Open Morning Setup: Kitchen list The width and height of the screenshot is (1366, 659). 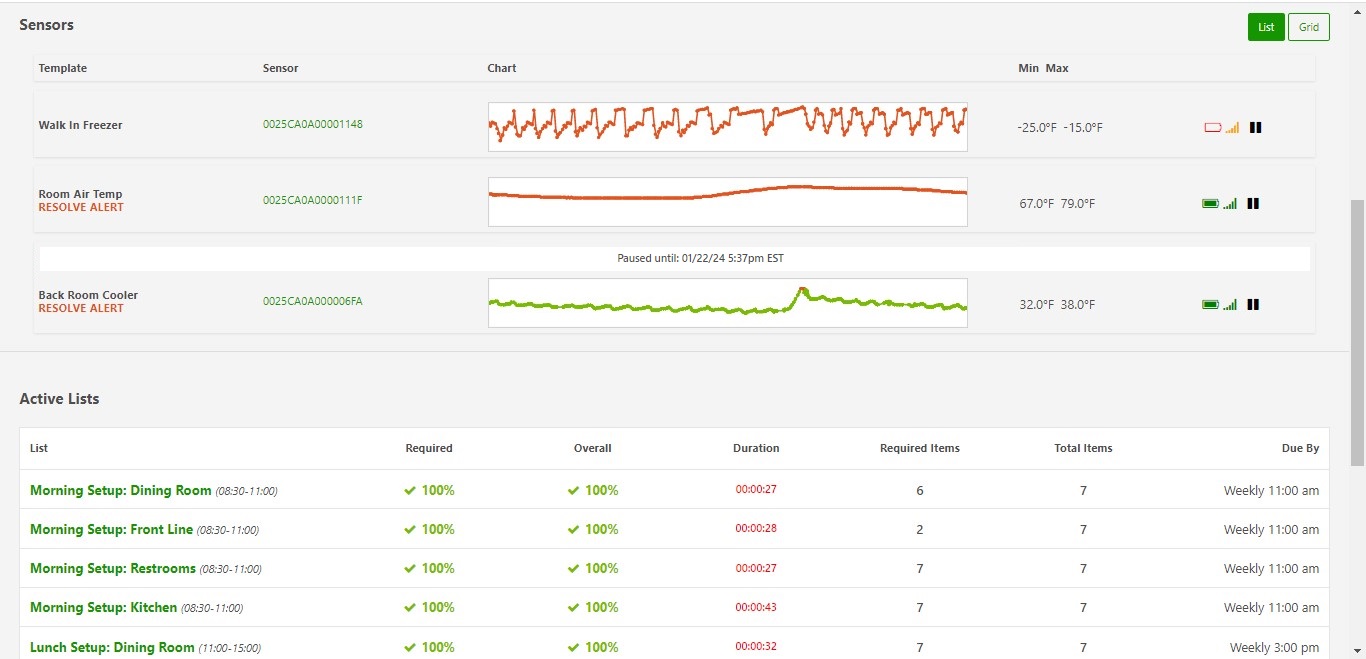(x=103, y=608)
